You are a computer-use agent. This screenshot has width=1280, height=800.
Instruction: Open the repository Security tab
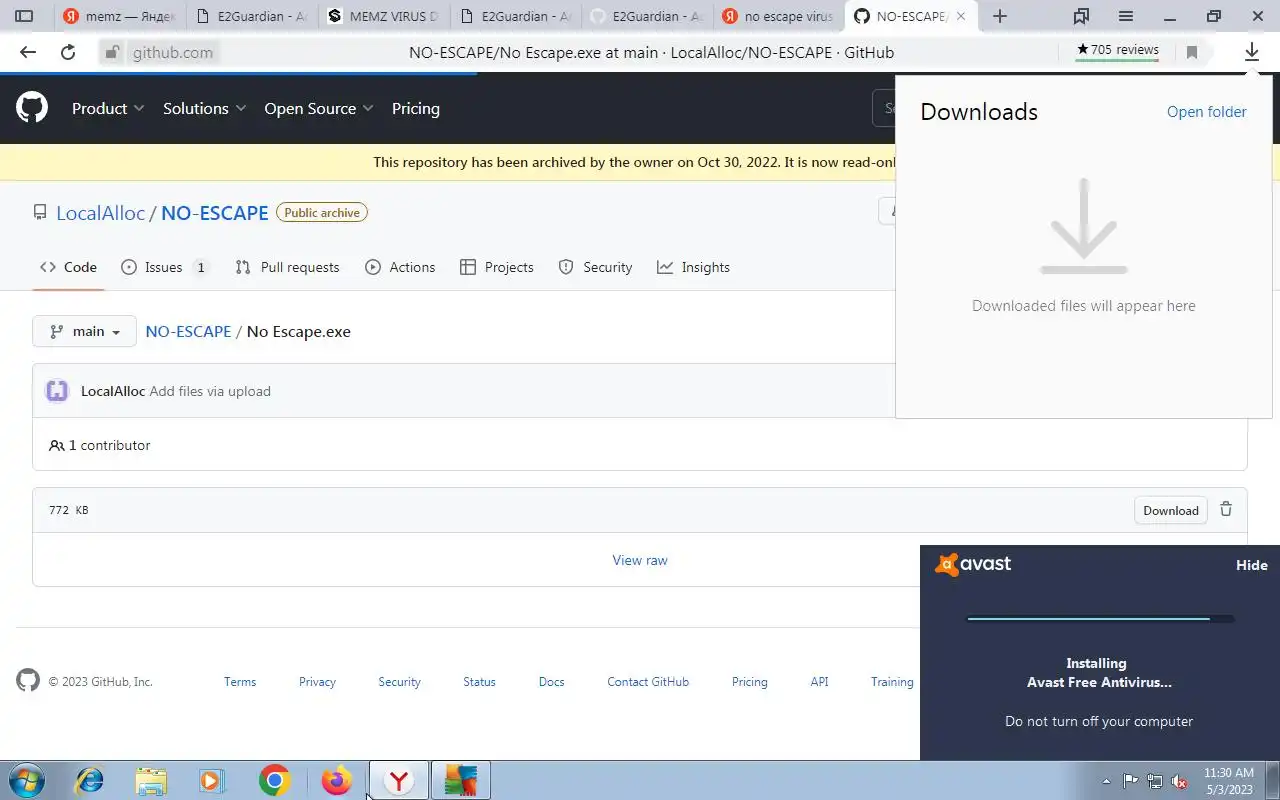(x=595, y=267)
